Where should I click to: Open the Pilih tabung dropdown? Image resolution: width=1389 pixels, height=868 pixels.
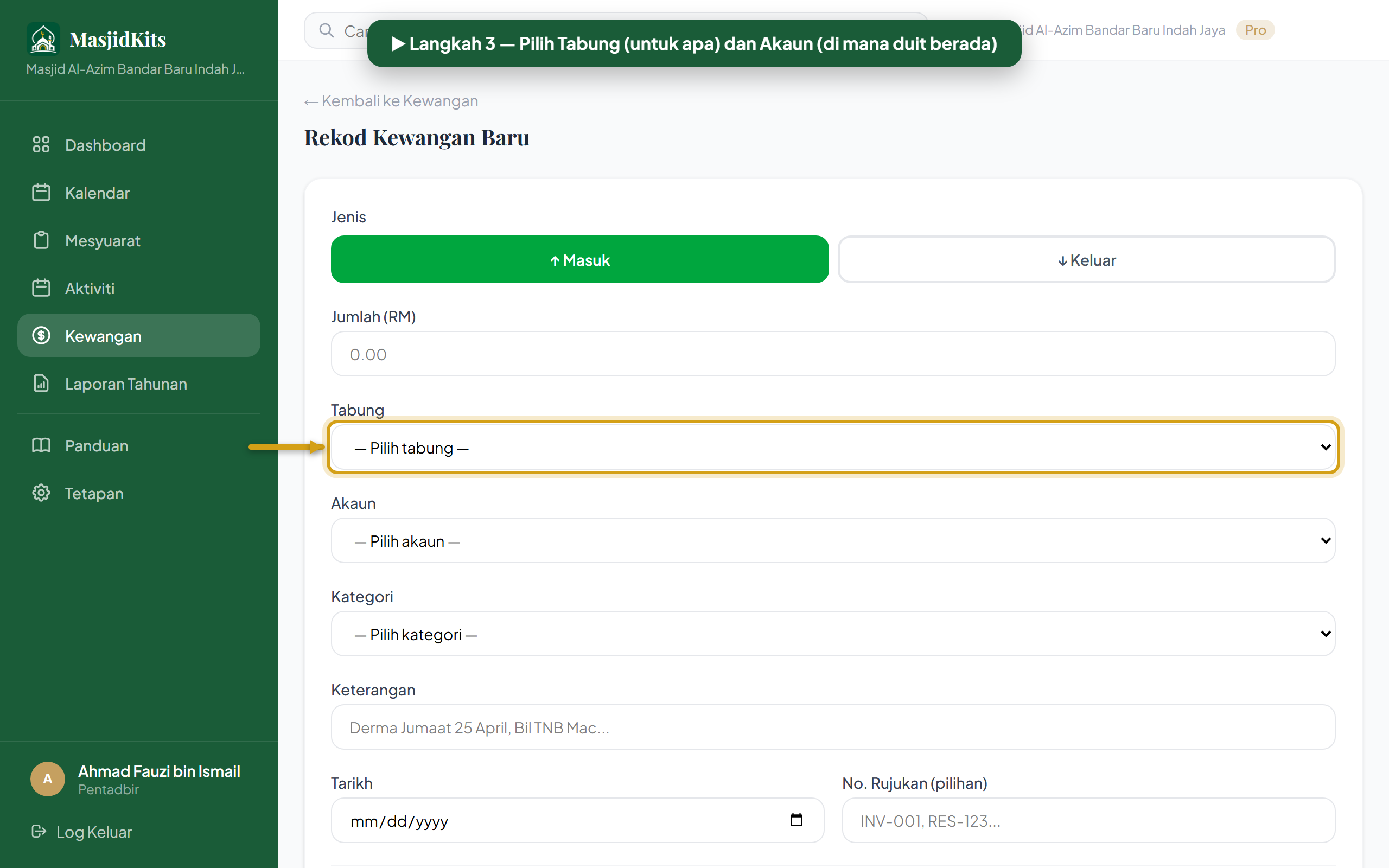pyautogui.click(x=833, y=447)
